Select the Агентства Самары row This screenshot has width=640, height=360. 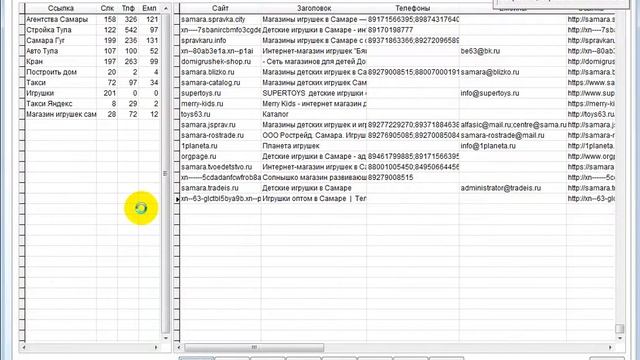(93, 19)
